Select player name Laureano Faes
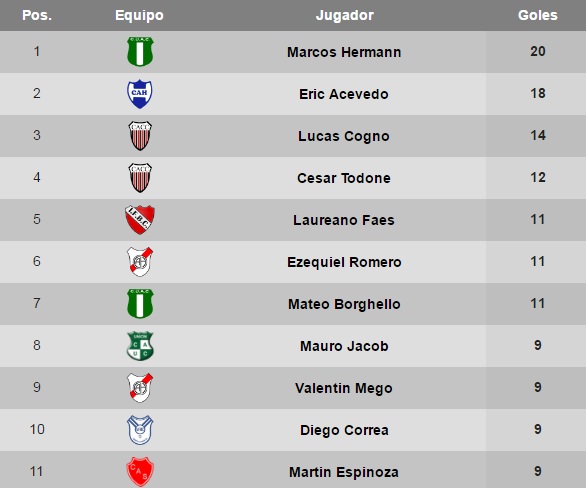 point(344,220)
